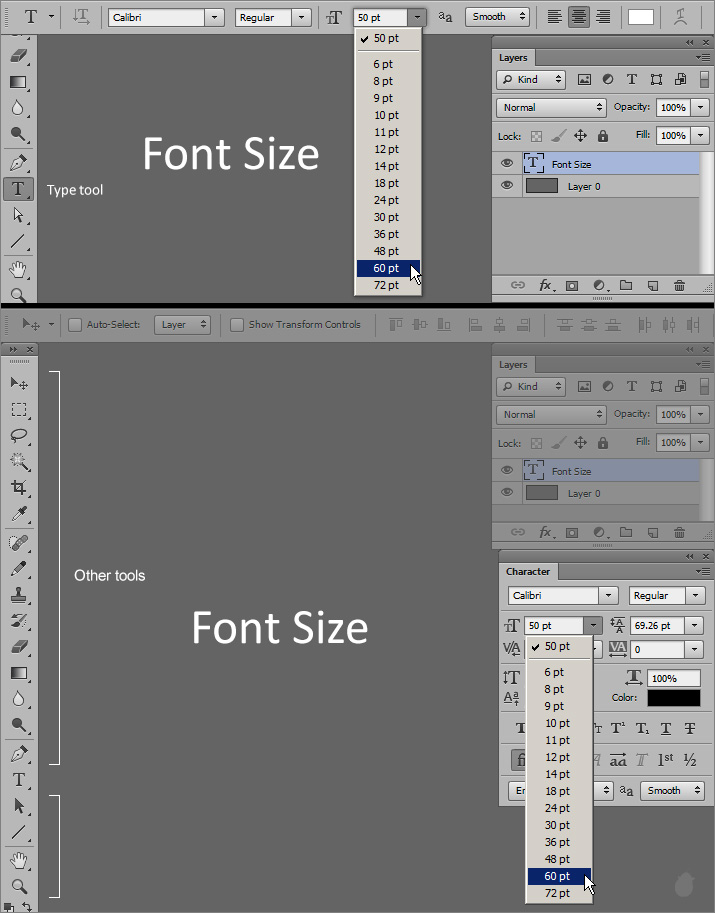This screenshot has width=715, height=913.
Task: Click the black Color swatch in Character panel
Action: 673,698
